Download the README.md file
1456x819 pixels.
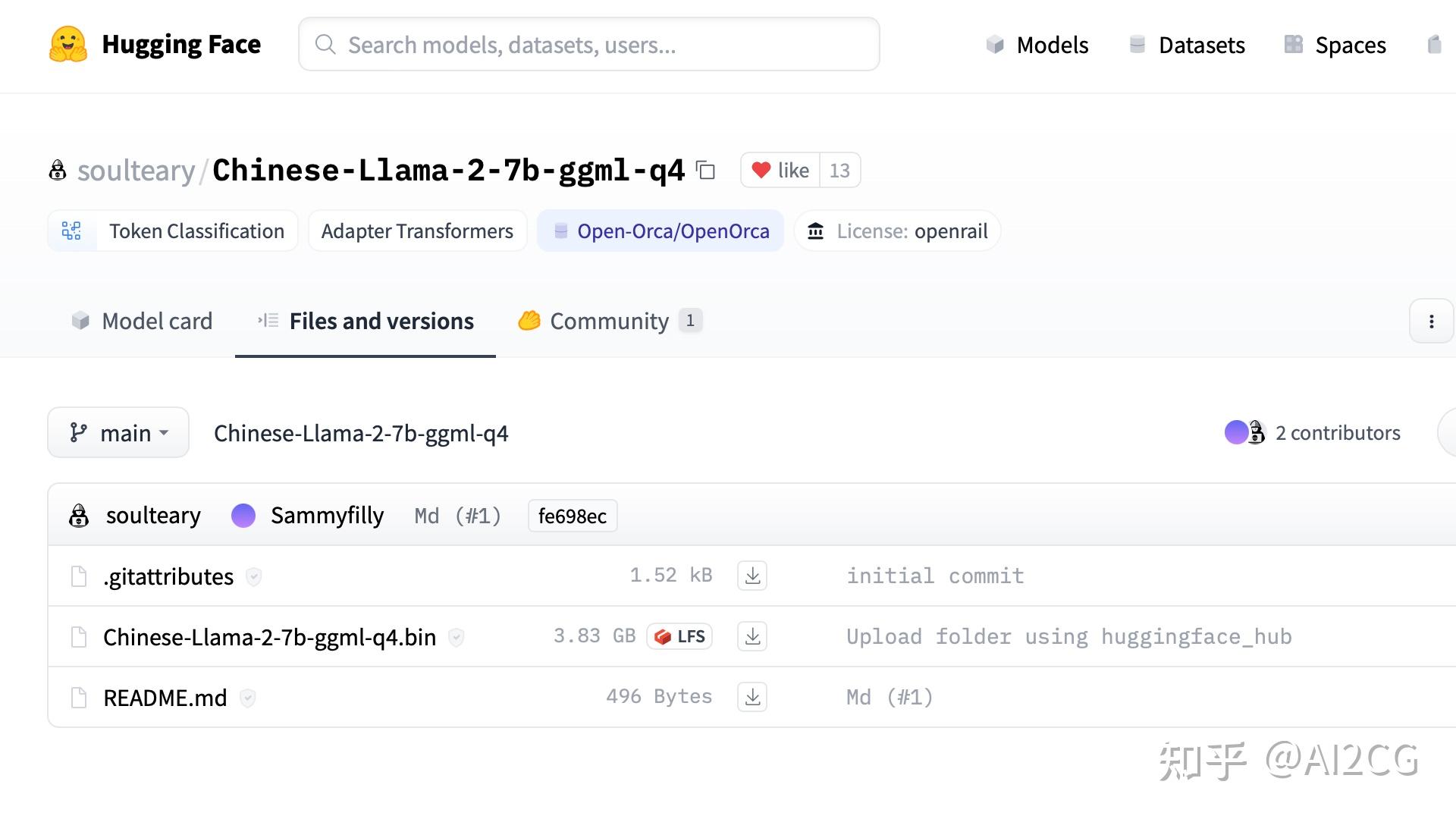tap(752, 698)
